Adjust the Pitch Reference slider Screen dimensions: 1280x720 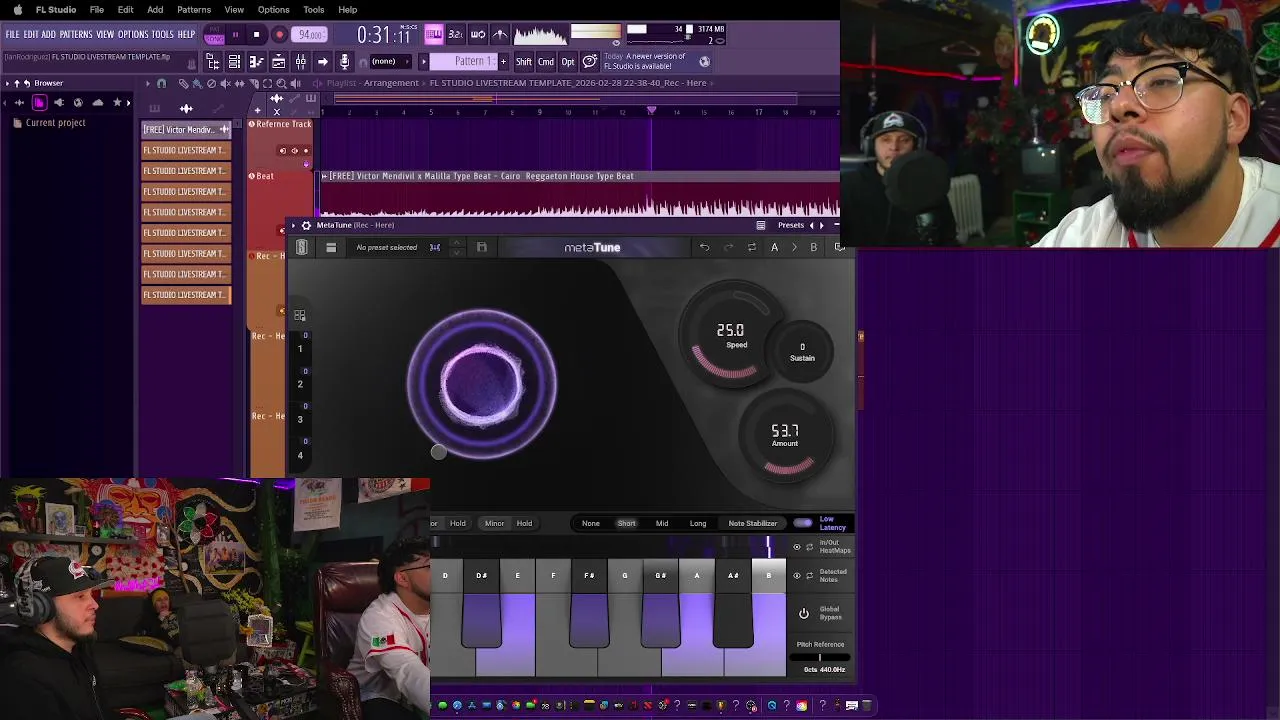[820, 657]
